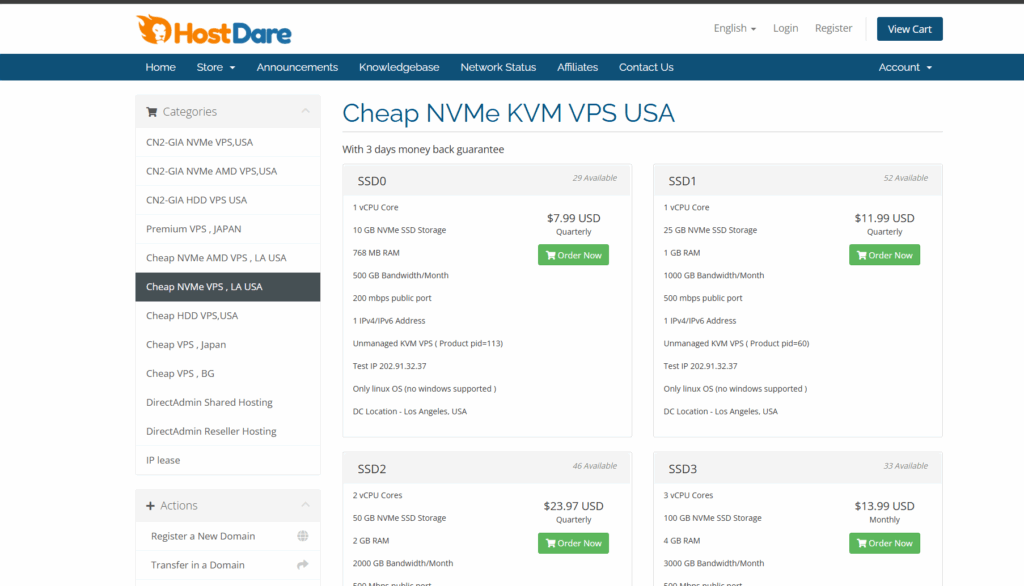
Task: Click the $23.97 USD price
Action: pos(573,506)
